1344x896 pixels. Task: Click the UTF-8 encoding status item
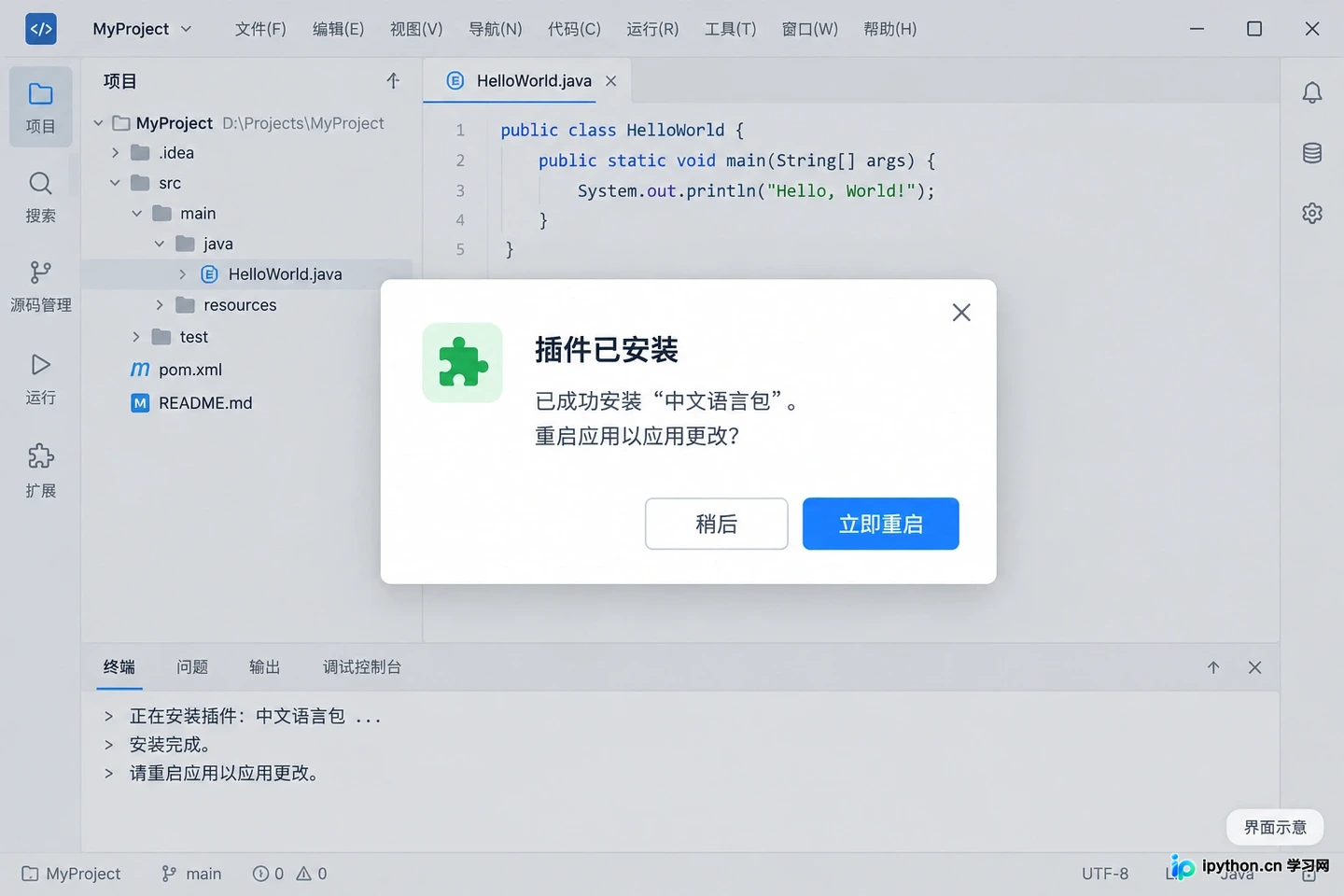click(x=1105, y=874)
